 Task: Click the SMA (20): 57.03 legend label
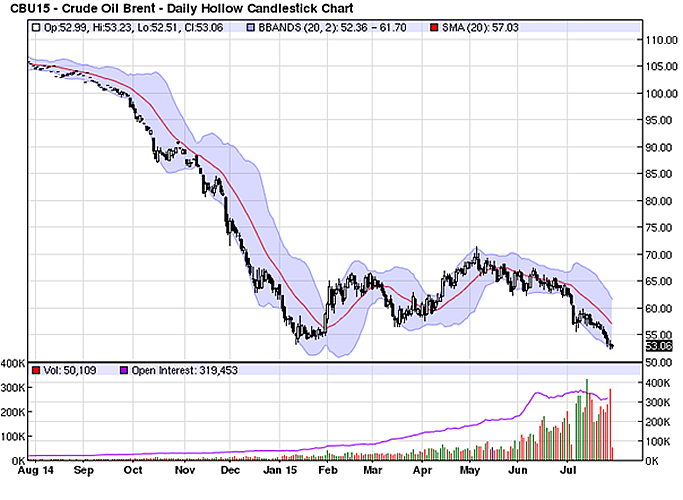[457, 28]
